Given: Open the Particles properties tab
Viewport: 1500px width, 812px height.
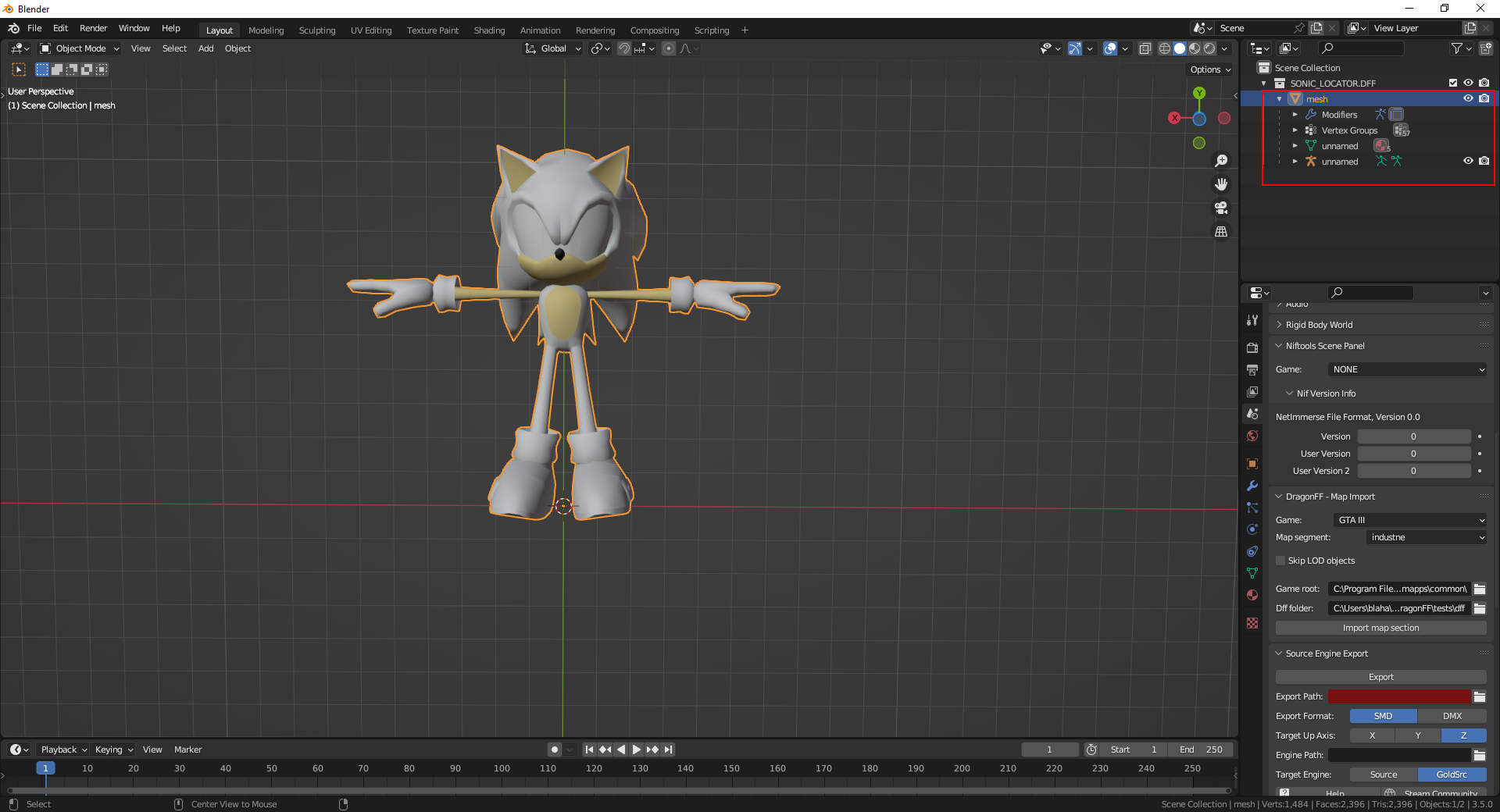Looking at the screenshot, I should [x=1252, y=507].
